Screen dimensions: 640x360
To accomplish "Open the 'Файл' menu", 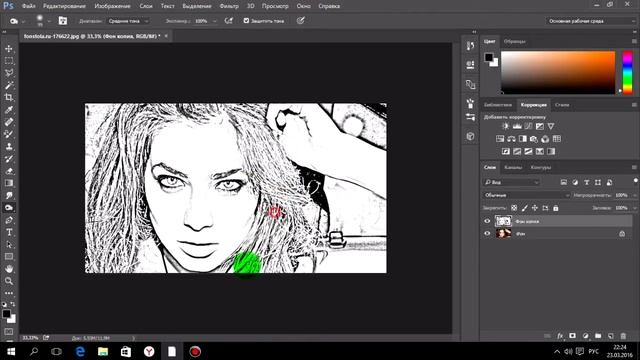I will 28,6.
